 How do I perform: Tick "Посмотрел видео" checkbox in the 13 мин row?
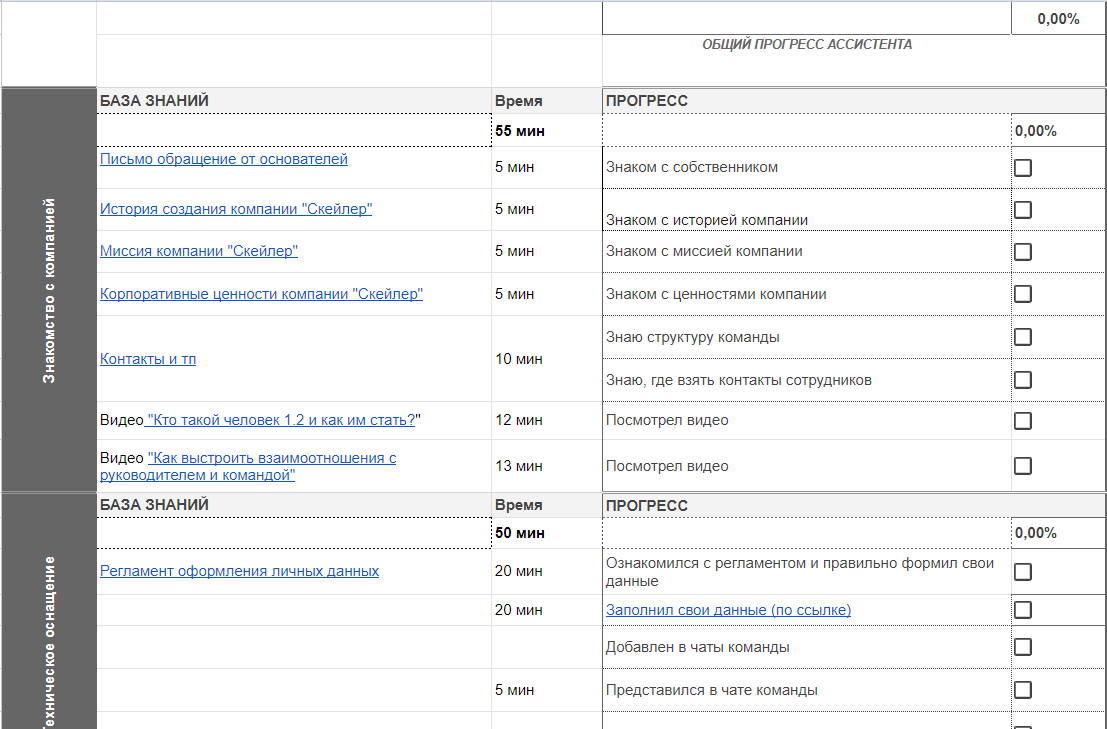coord(1022,466)
